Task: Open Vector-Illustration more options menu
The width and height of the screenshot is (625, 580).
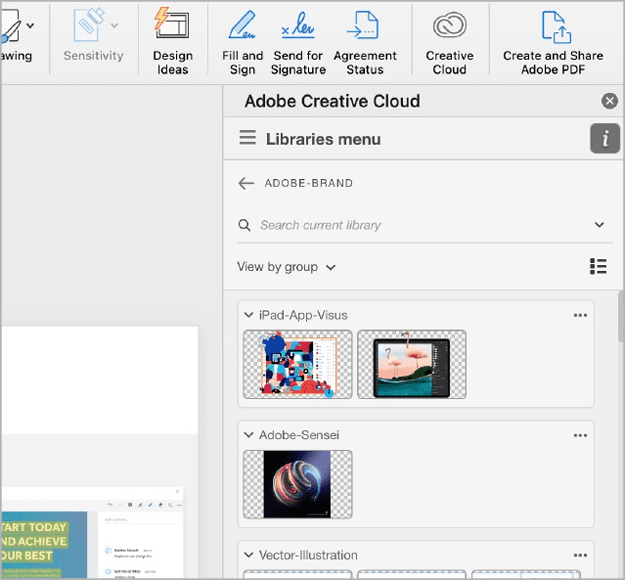Action: [x=580, y=555]
